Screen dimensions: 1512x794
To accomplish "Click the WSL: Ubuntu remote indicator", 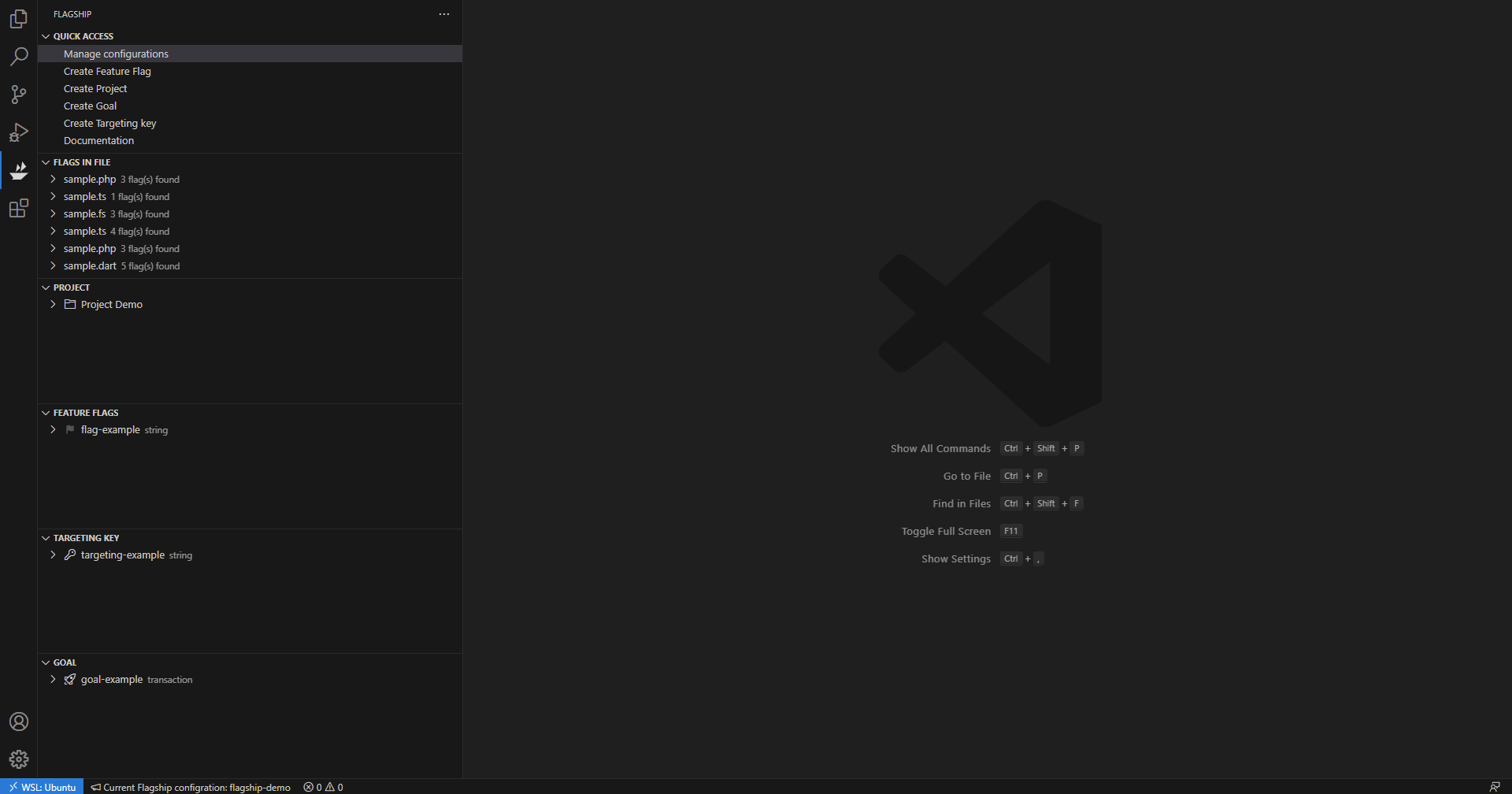I will click(43, 787).
